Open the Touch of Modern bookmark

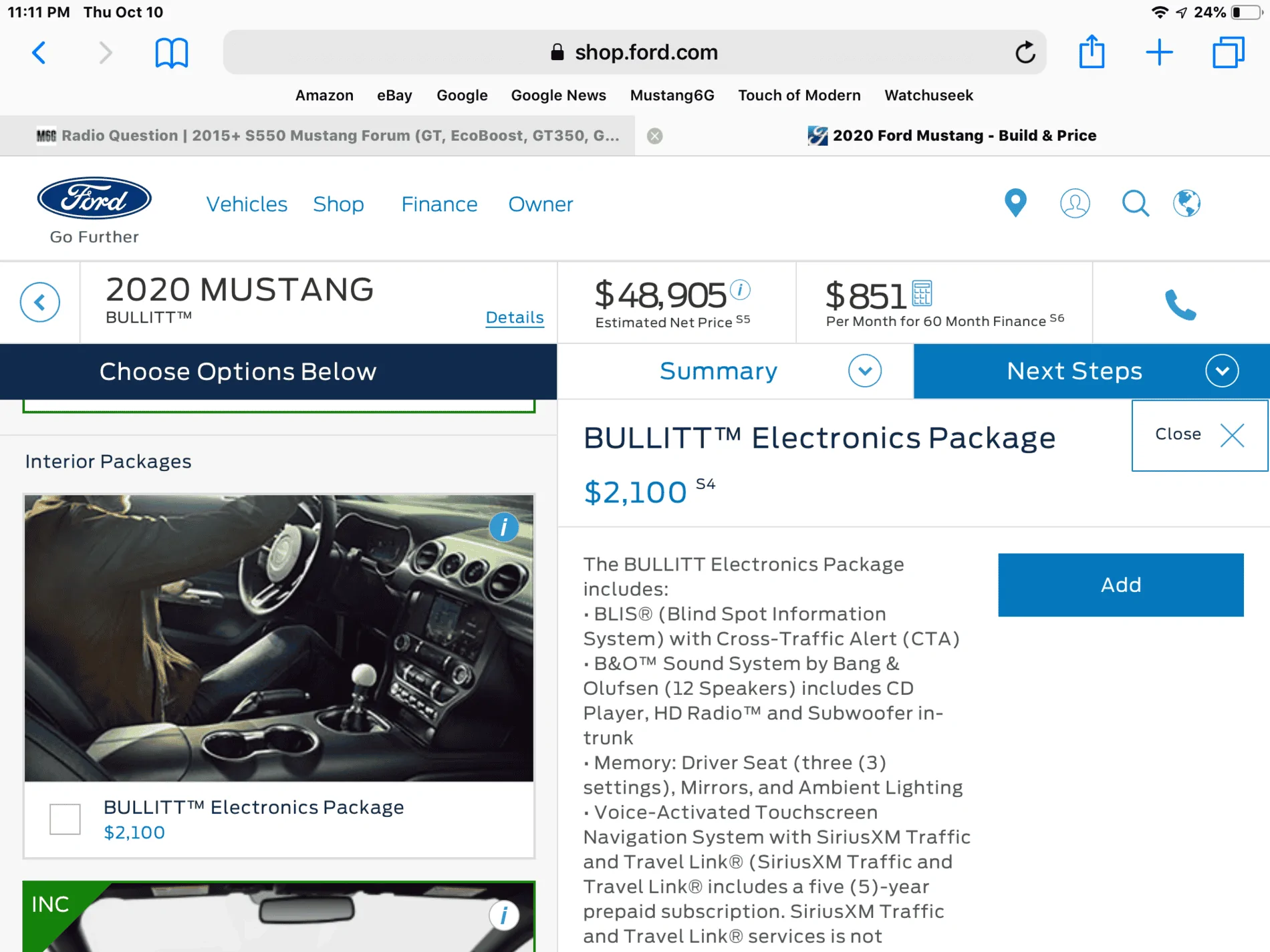799,96
